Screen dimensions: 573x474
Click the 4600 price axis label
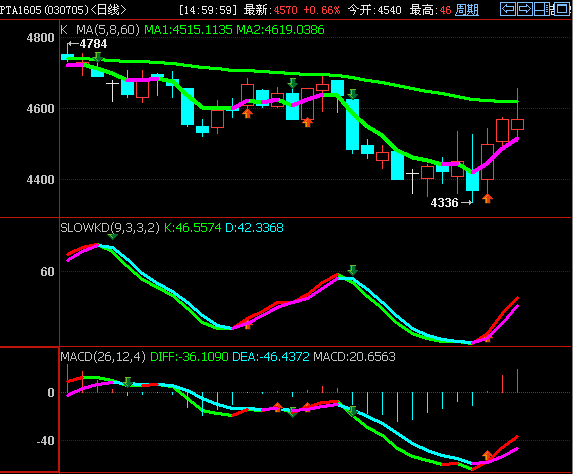click(41, 109)
